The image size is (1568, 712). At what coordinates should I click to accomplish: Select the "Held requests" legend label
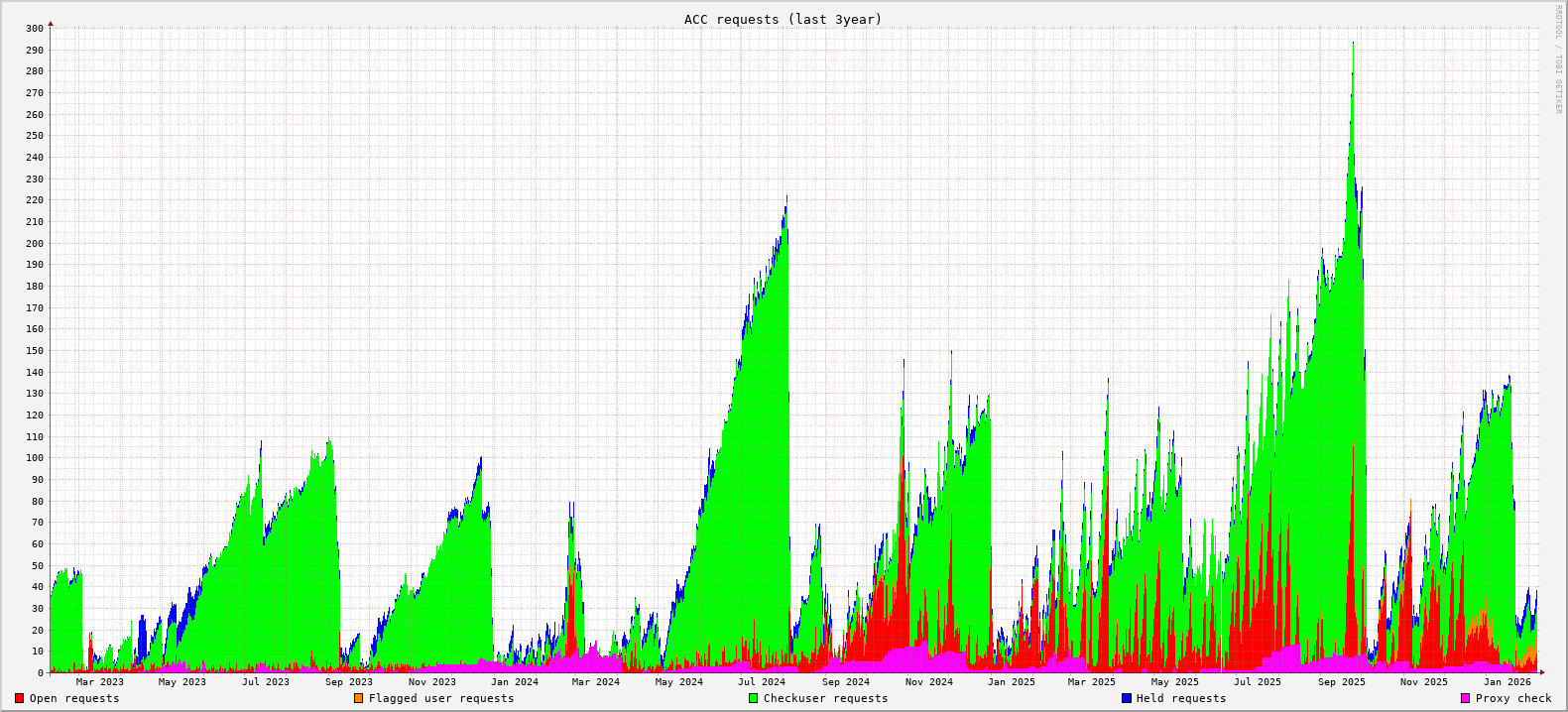1181,698
